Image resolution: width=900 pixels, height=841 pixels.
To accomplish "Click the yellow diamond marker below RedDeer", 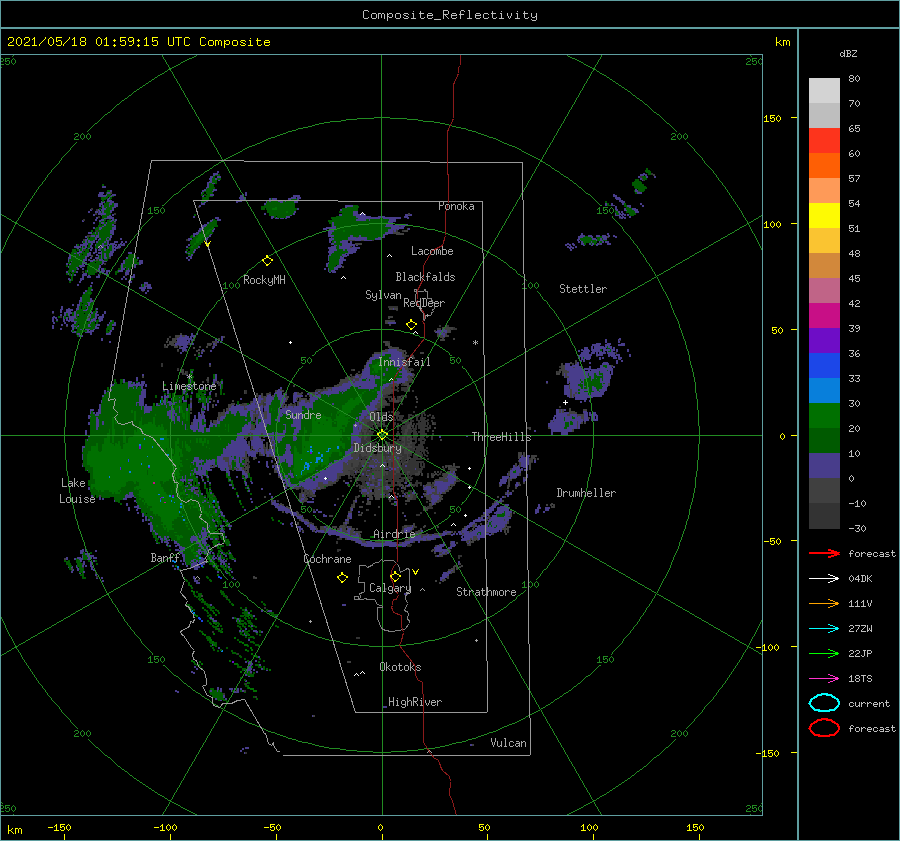I will 411,325.
